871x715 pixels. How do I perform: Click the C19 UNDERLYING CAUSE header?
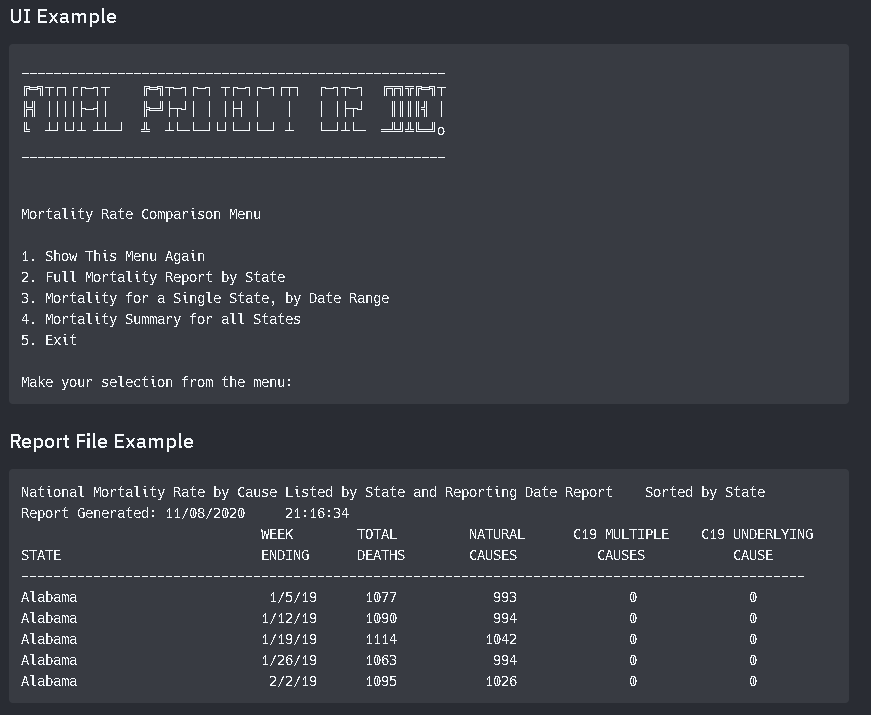click(753, 545)
